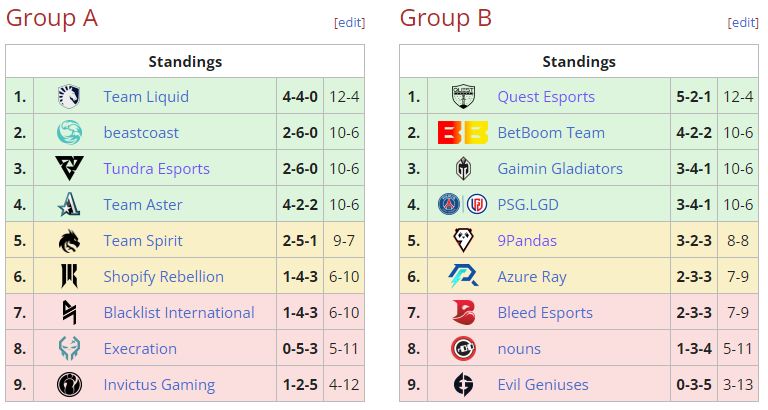The width and height of the screenshot is (768, 410).
Task: Click the Tundra Esports logo icon
Action: [x=70, y=169]
